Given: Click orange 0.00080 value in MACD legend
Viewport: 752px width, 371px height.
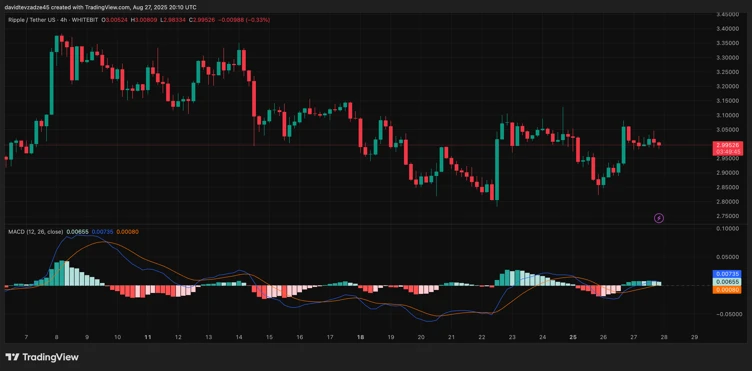Looking at the screenshot, I should point(127,232).
